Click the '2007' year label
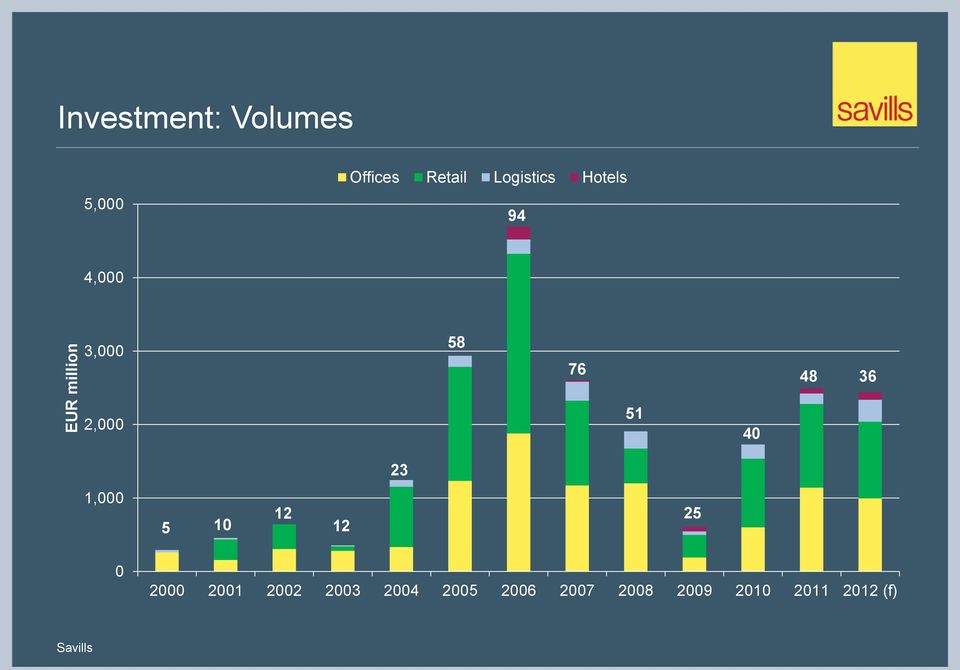The image size is (960, 670). coord(577,590)
